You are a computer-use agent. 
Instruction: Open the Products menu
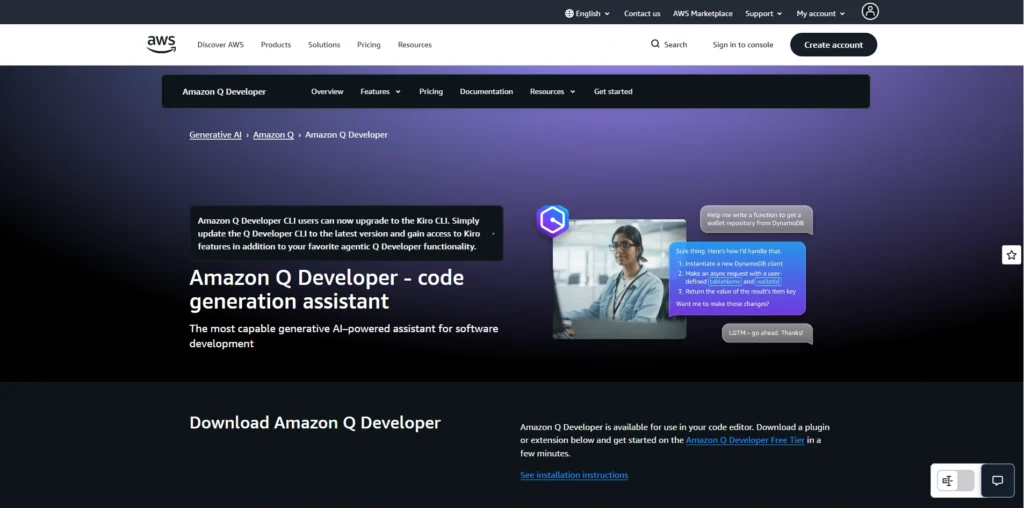point(276,44)
